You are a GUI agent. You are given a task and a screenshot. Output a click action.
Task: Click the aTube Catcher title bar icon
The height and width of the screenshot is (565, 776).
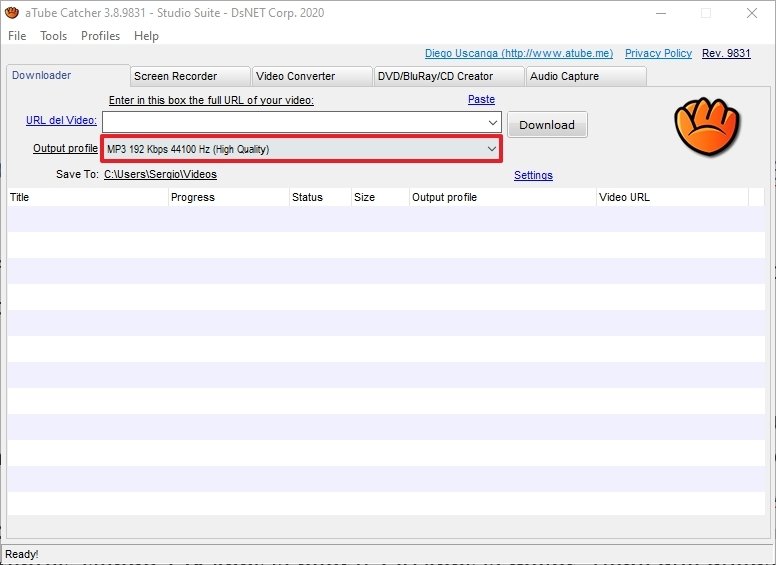pos(12,13)
